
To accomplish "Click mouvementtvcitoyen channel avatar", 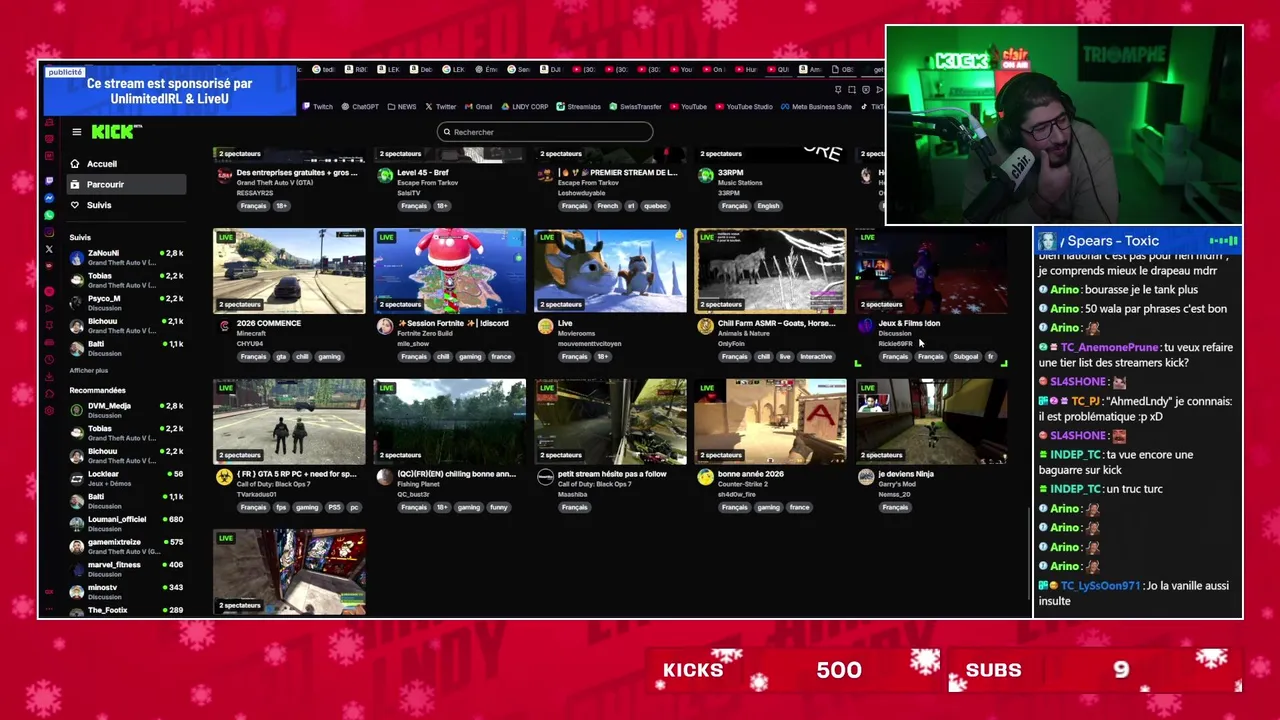I will pyautogui.click(x=545, y=327).
